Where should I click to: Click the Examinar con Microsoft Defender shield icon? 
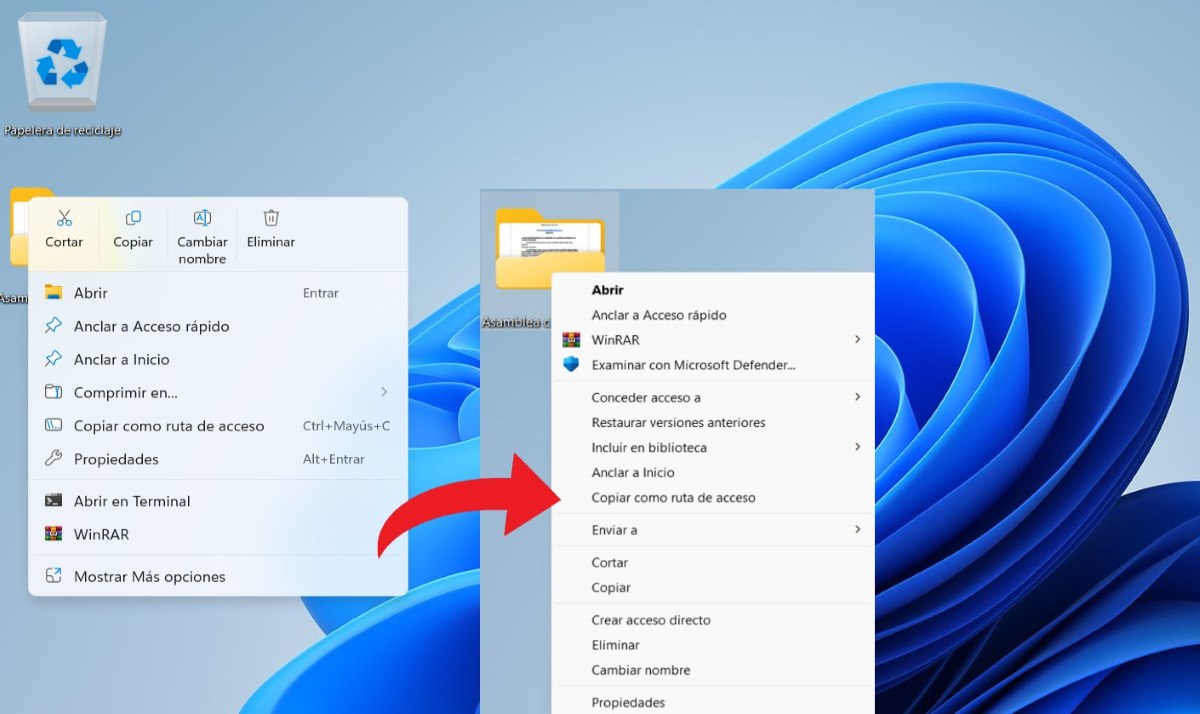click(x=570, y=364)
